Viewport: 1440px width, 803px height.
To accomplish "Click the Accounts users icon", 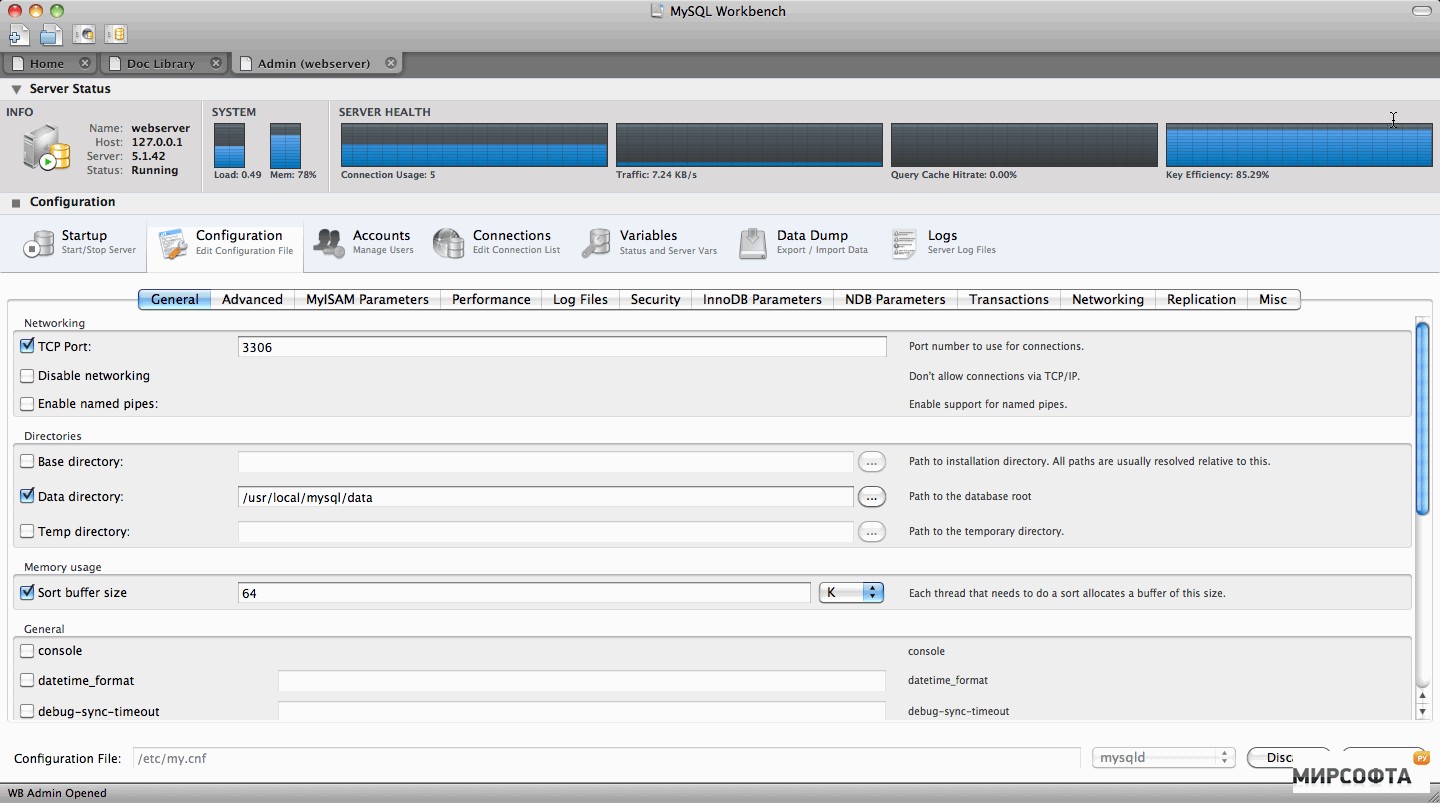I will click(x=329, y=243).
